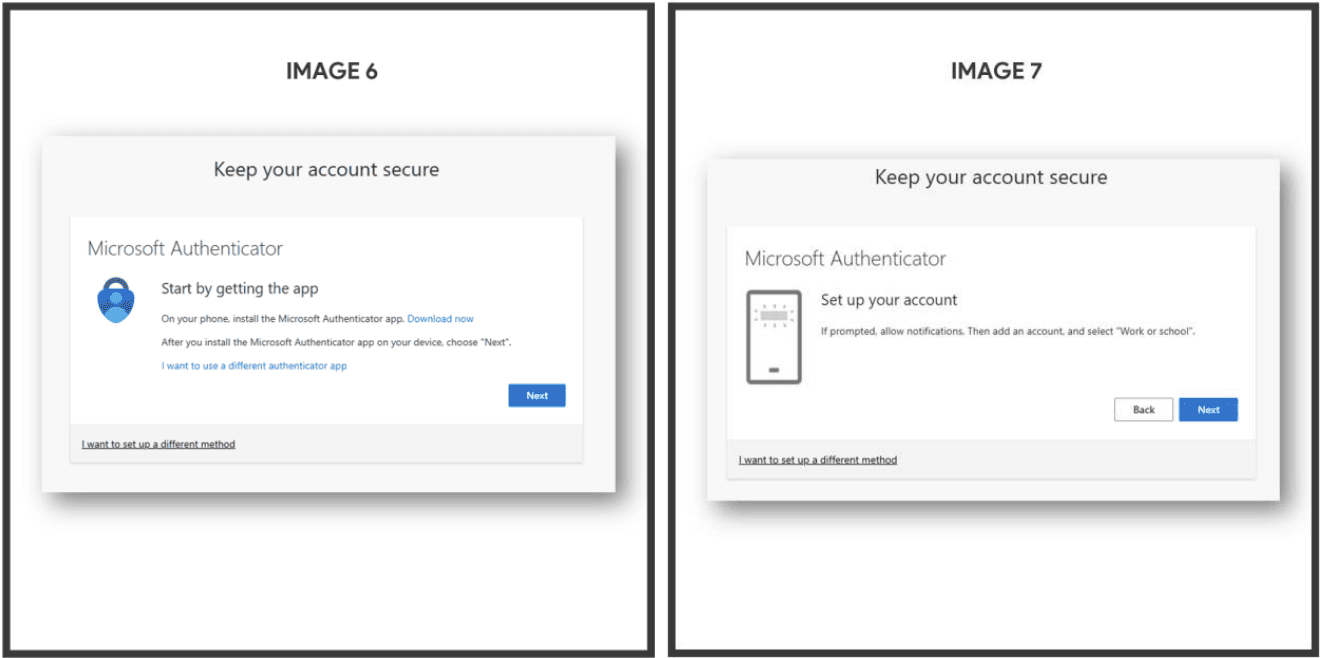Viewport: 1320px width, 658px height.
Task: Click Next in the Image 7 dialog
Action: 1208,410
